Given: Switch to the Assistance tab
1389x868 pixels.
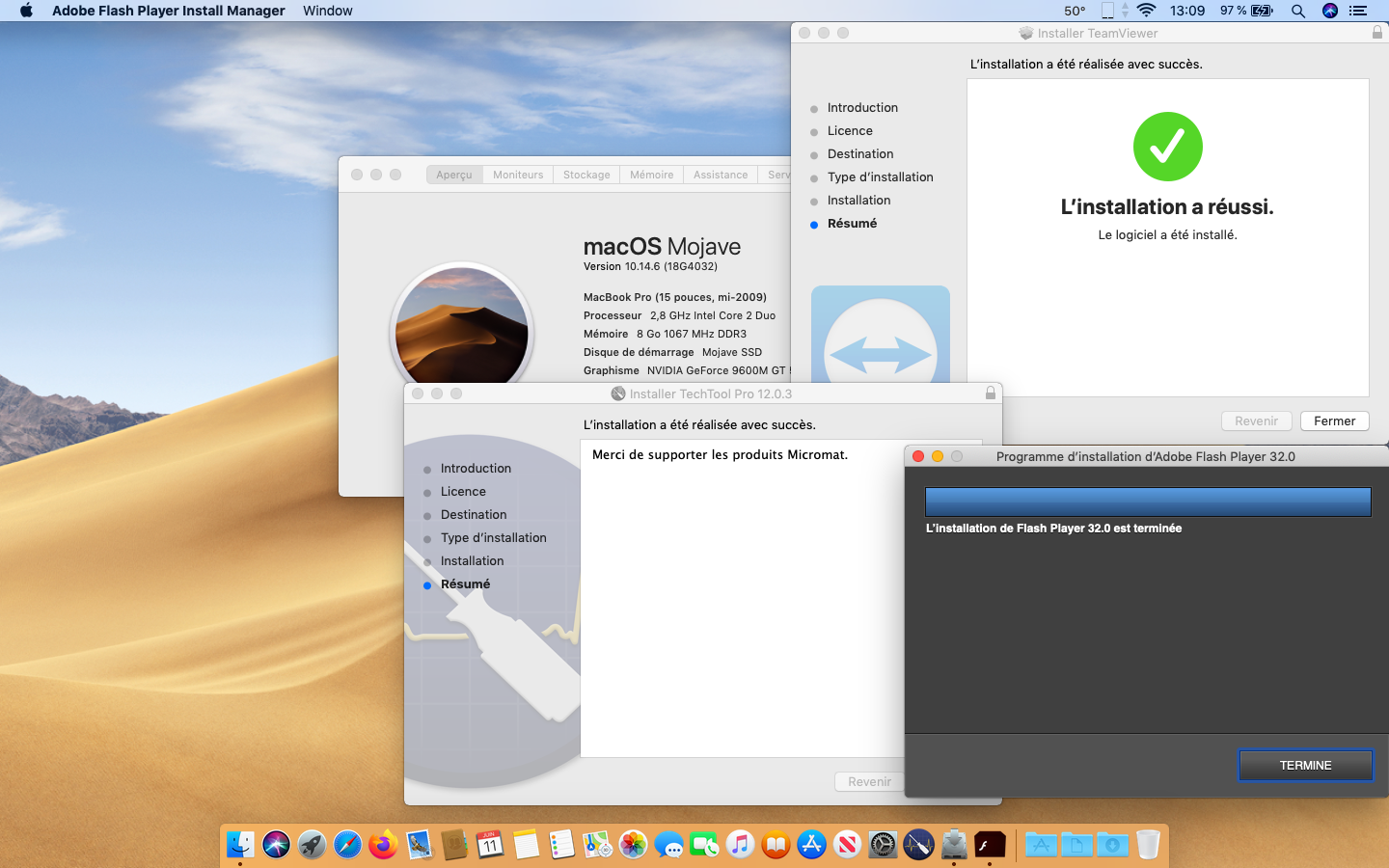Looking at the screenshot, I should (721, 175).
